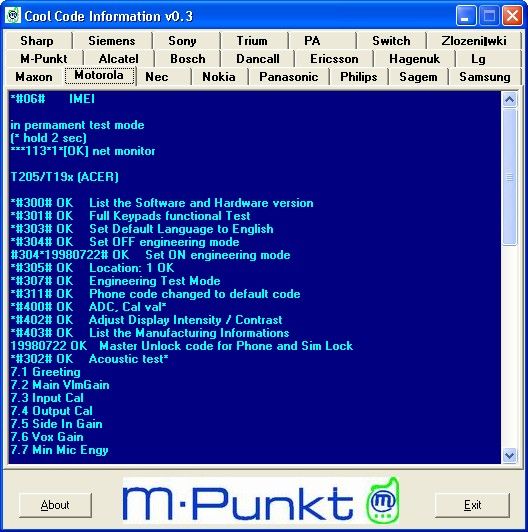The image size is (528, 532).
Task: Click the ADC, Cal val line
Action: tap(88, 307)
